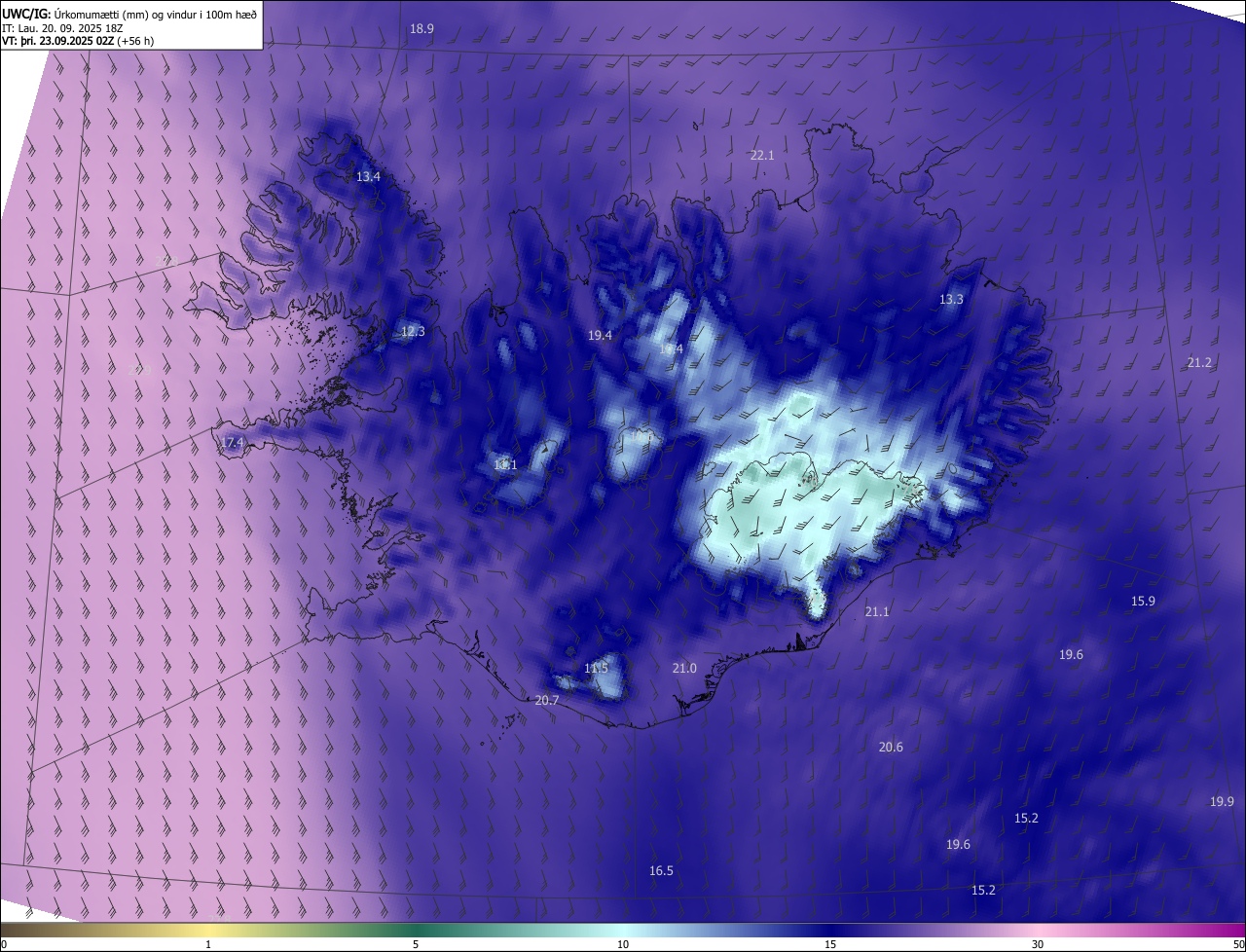Click the 20.7 value label
The image size is (1246, 952).
coord(547,701)
